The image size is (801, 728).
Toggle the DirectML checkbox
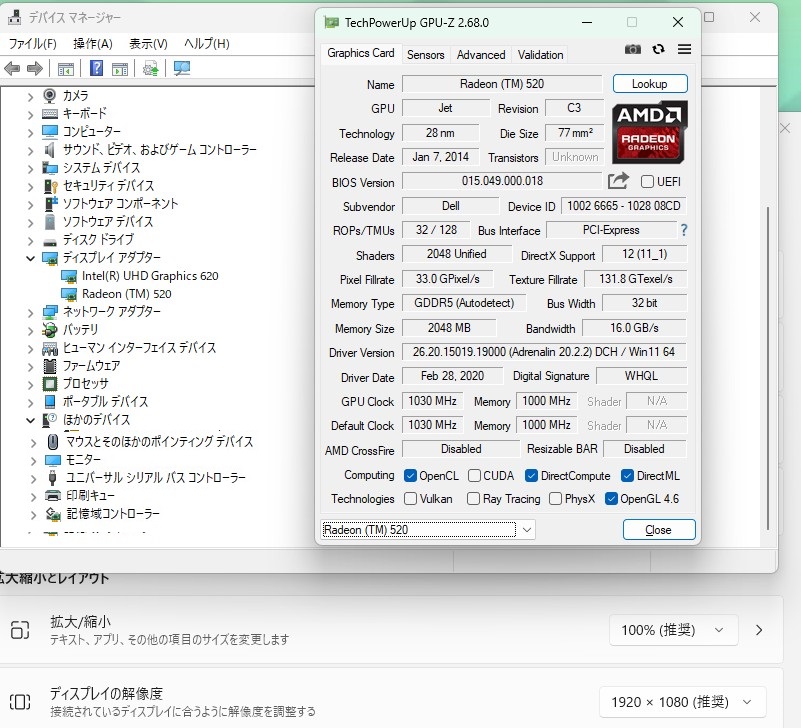(x=627, y=476)
